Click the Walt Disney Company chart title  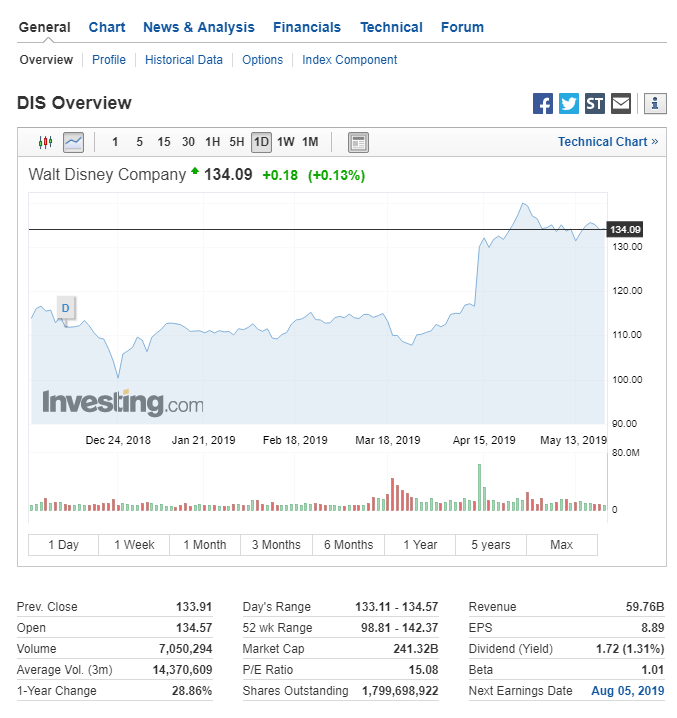107,175
